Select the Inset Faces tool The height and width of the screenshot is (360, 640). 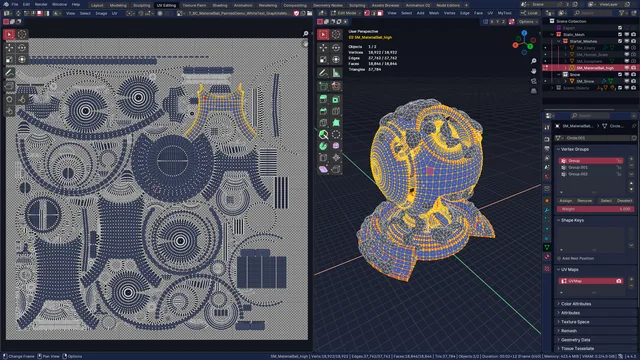coord(336,99)
